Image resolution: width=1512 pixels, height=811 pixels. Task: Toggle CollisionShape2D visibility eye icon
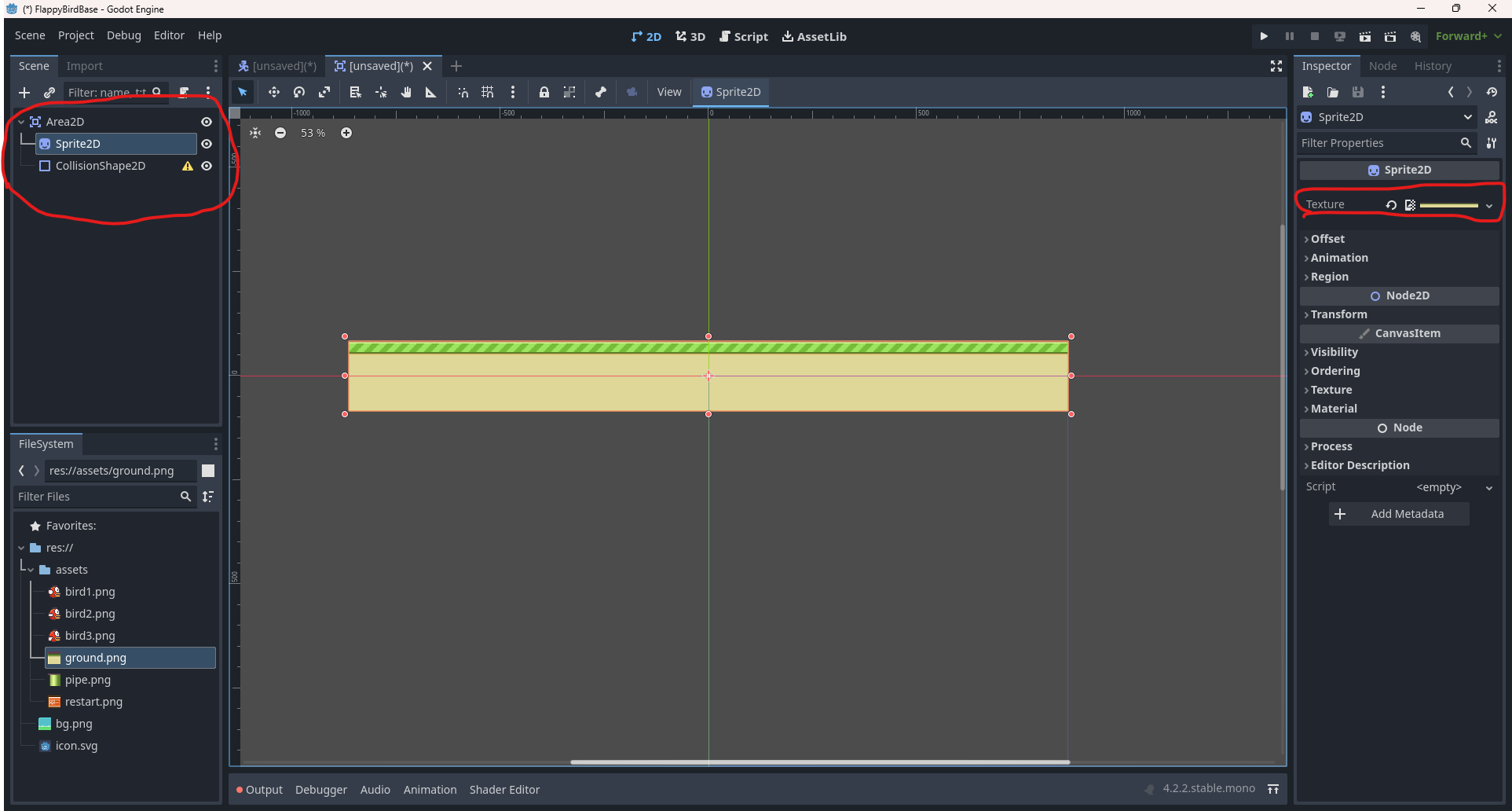pos(207,166)
